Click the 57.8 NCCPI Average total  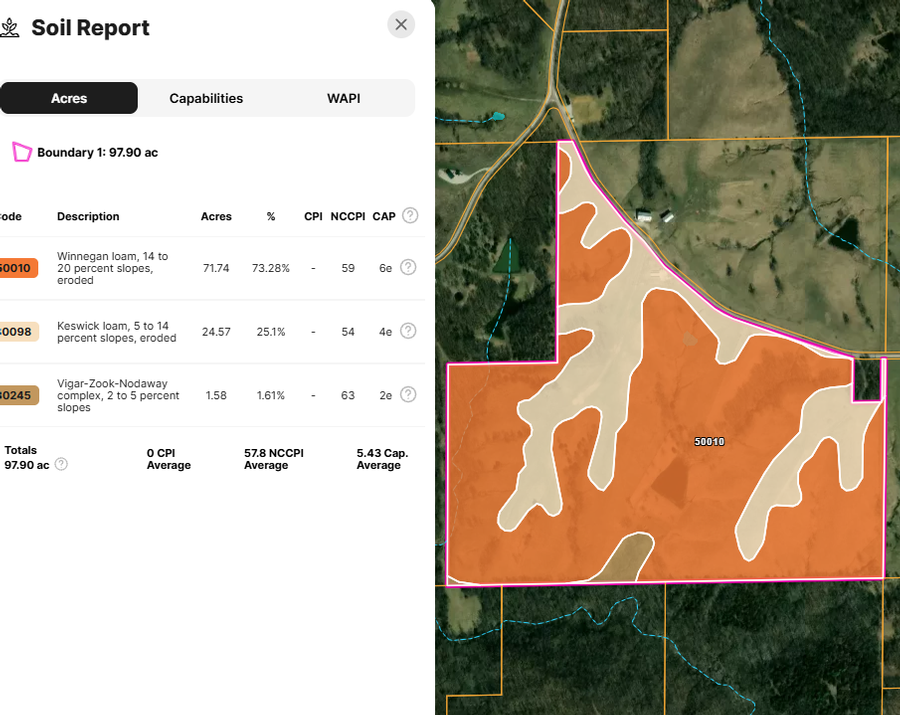click(274, 459)
